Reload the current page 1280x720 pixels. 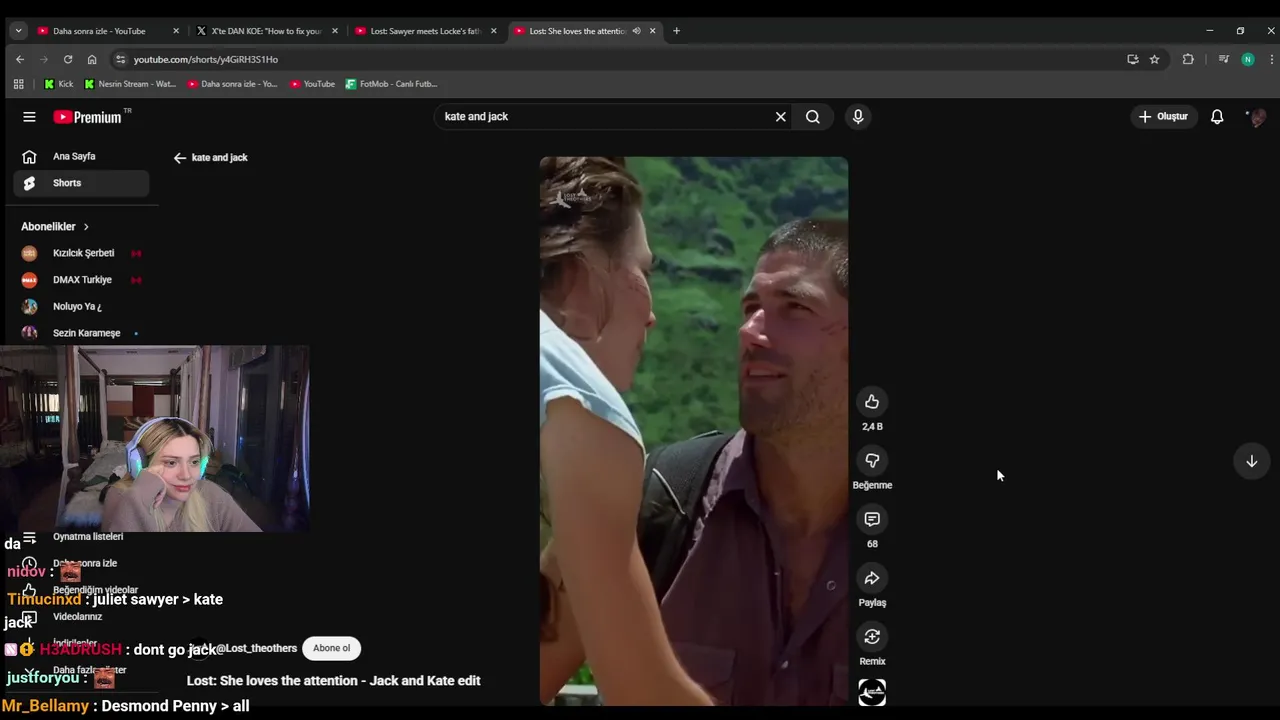coord(68,59)
